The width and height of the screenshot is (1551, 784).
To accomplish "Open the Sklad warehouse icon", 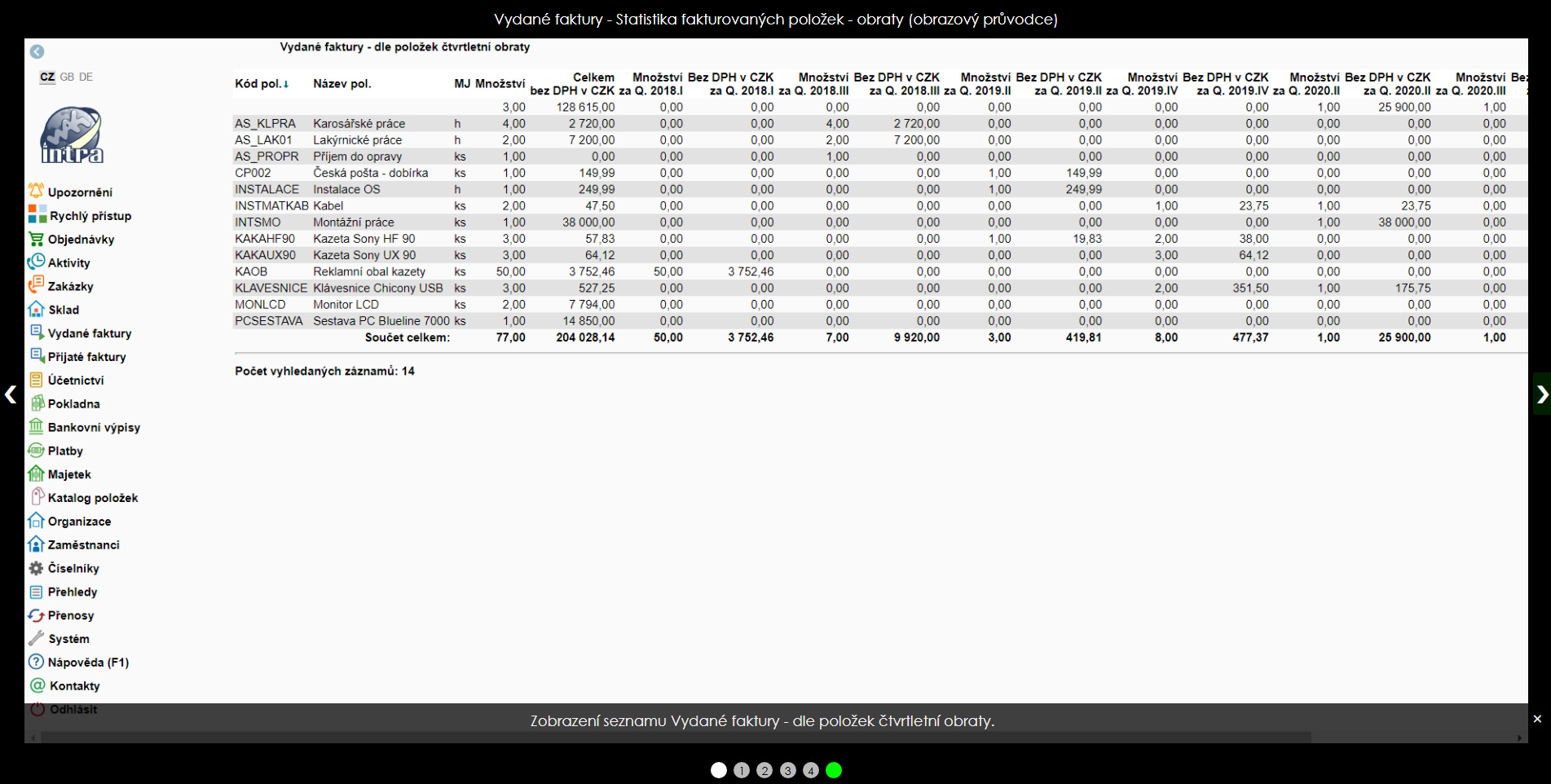I will [36, 310].
